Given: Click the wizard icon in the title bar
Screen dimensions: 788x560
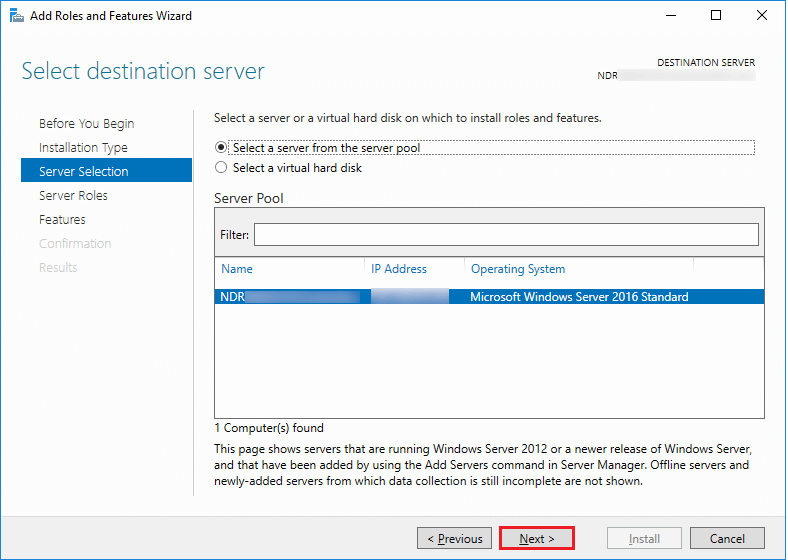Looking at the screenshot, I should (x=15, y=16).
